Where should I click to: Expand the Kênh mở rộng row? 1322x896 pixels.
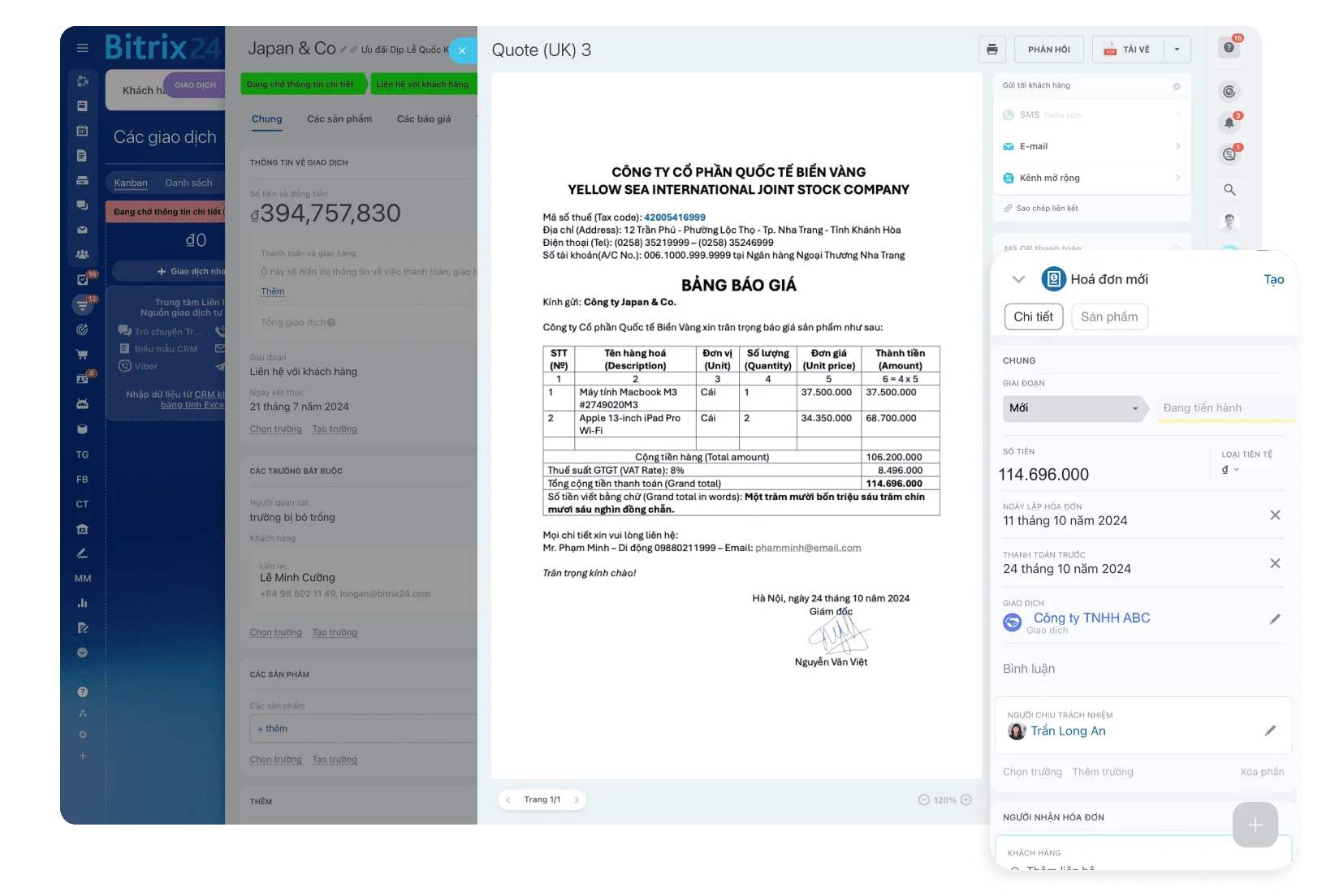pos(1091,178)
